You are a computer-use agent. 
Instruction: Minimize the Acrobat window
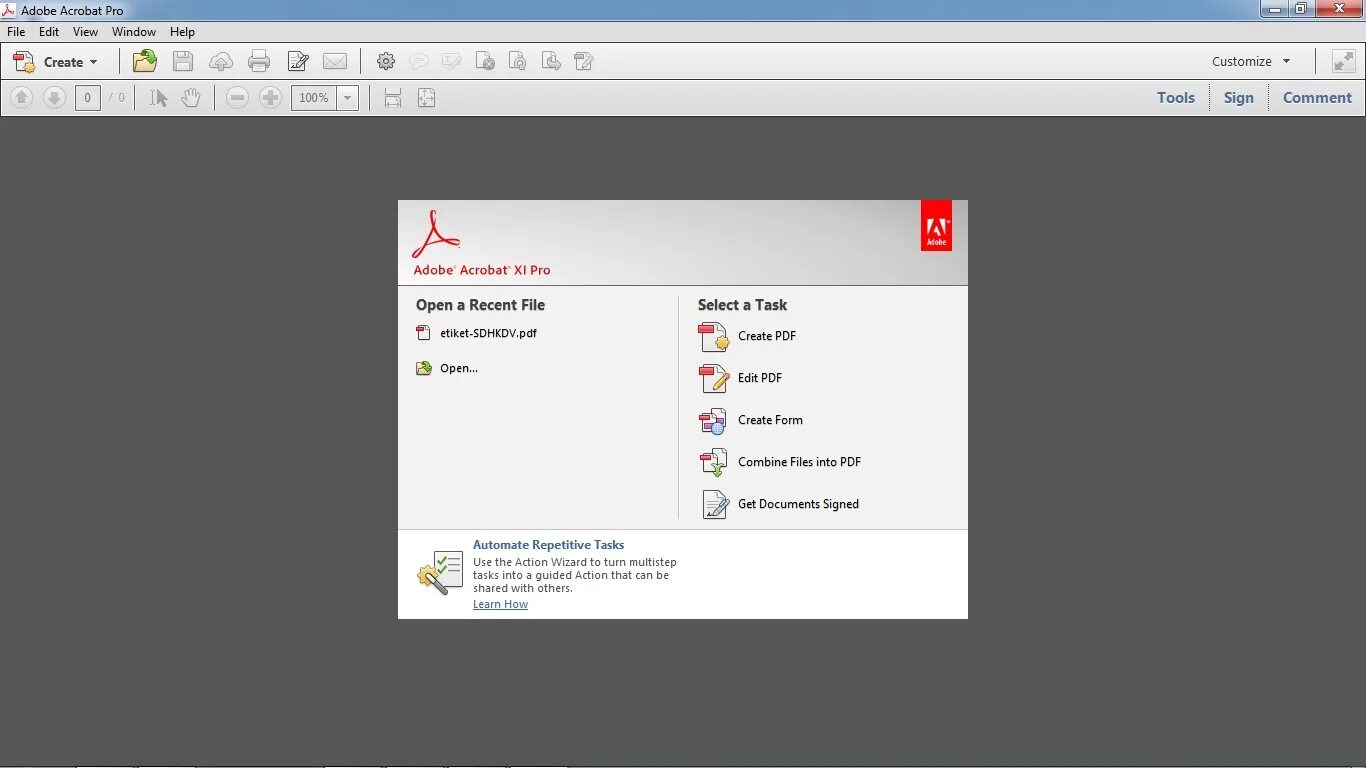point(1275,9)
